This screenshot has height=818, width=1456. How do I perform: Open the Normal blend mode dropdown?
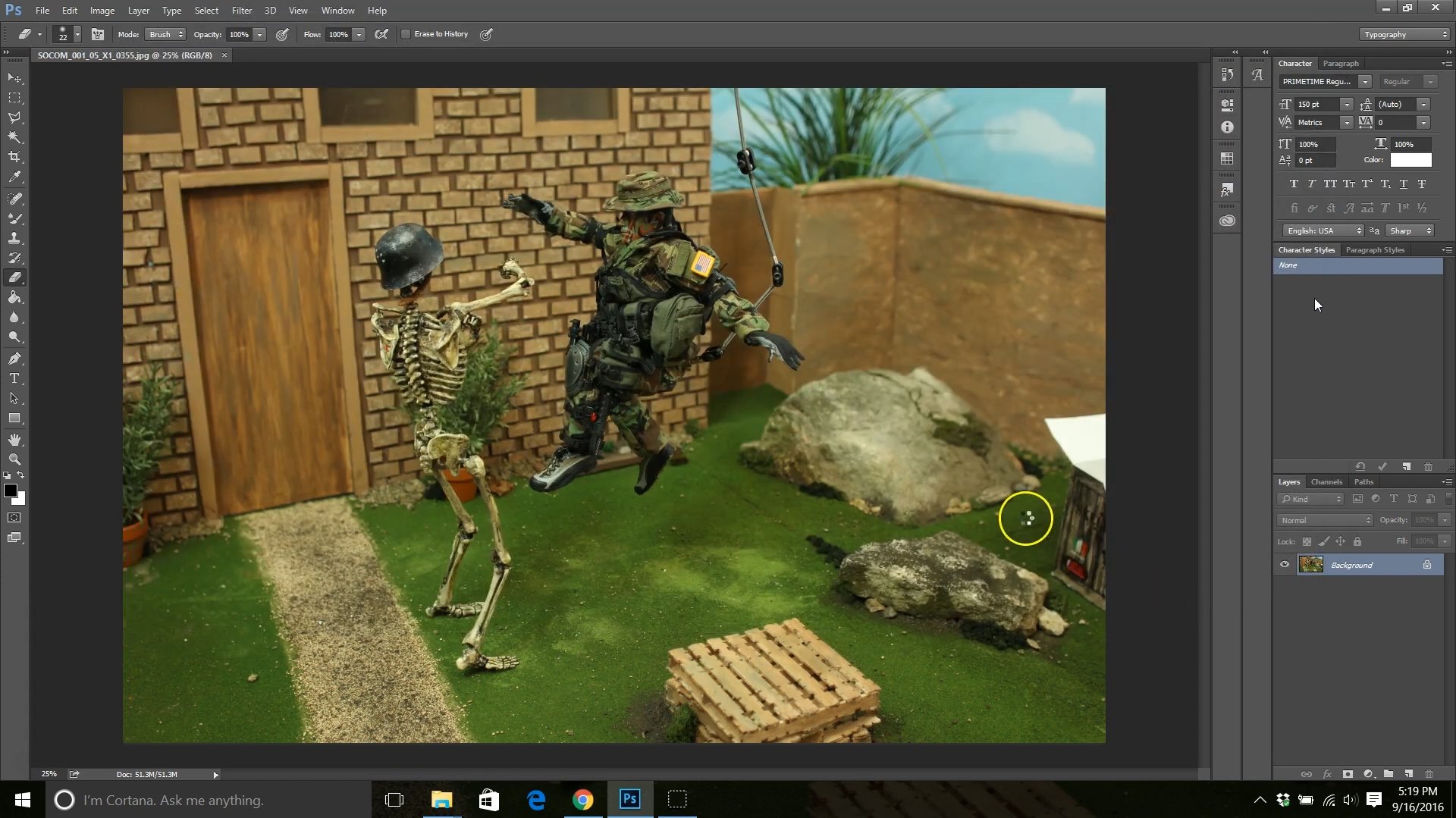(1325, 520)
